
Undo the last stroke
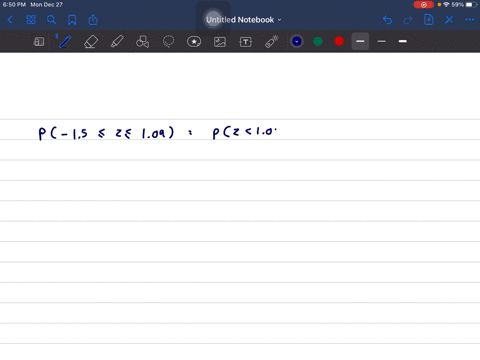387,20
